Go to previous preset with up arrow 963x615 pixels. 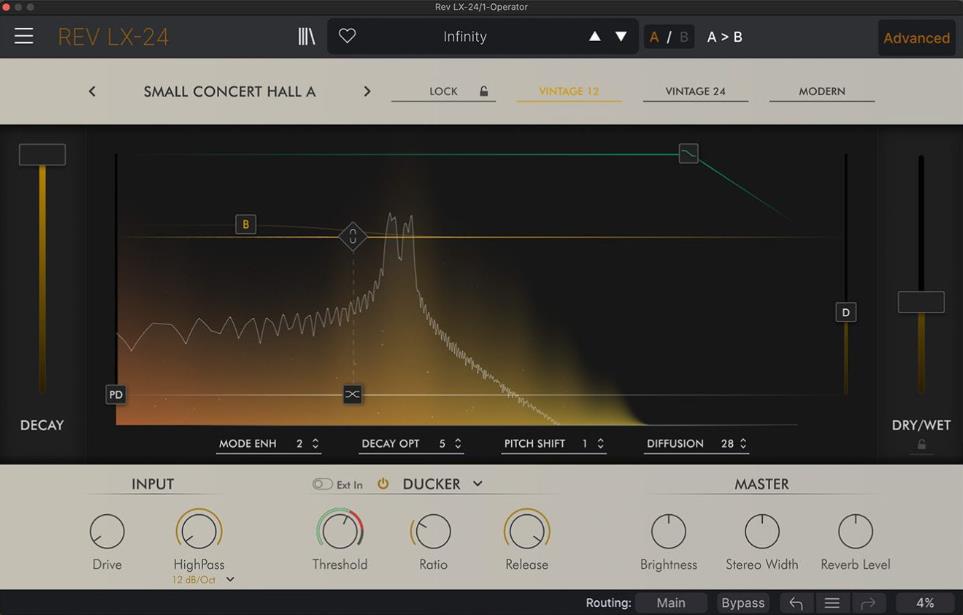(x=595, y=36)
